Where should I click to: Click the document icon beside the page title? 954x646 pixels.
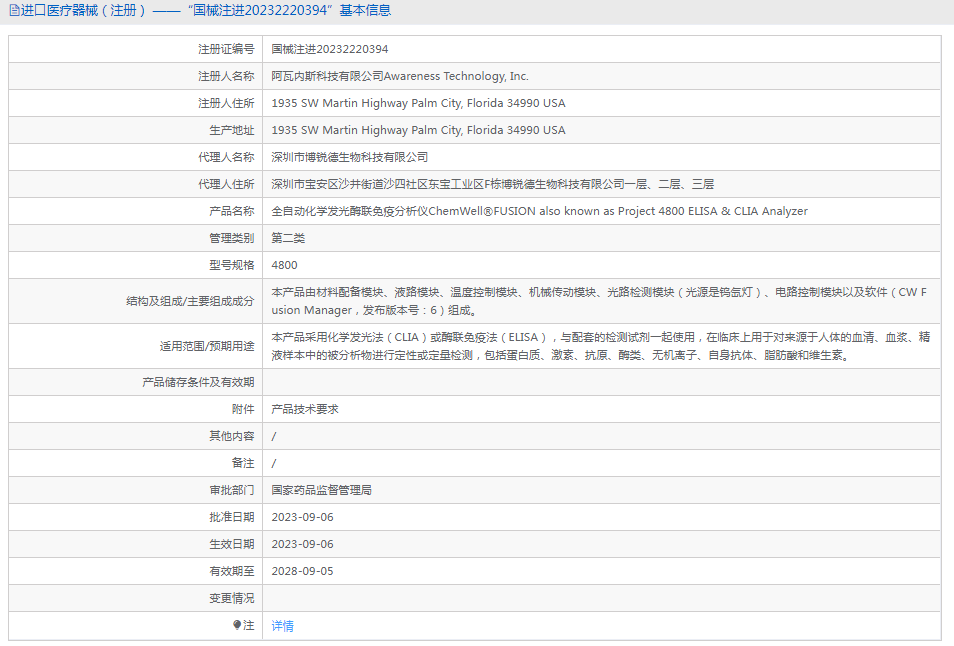pyautogui.click(x=14, y=11)
